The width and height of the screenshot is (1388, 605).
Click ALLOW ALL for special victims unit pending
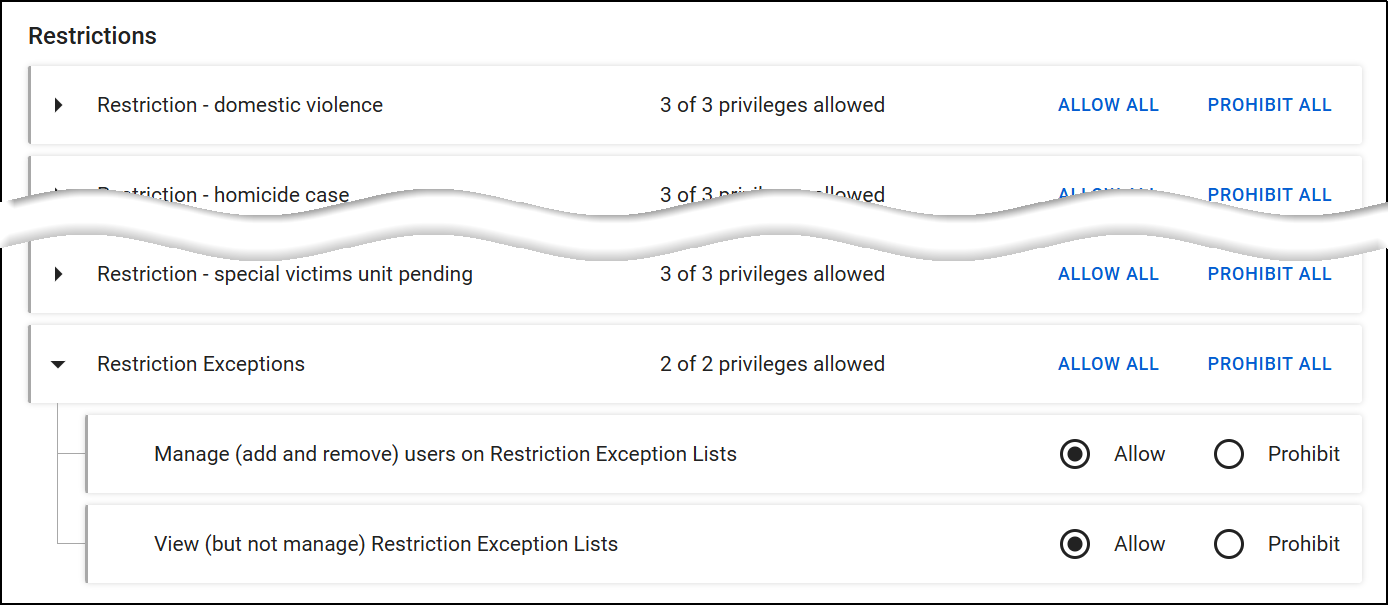pyautogui.click(x=1108, y=274)
